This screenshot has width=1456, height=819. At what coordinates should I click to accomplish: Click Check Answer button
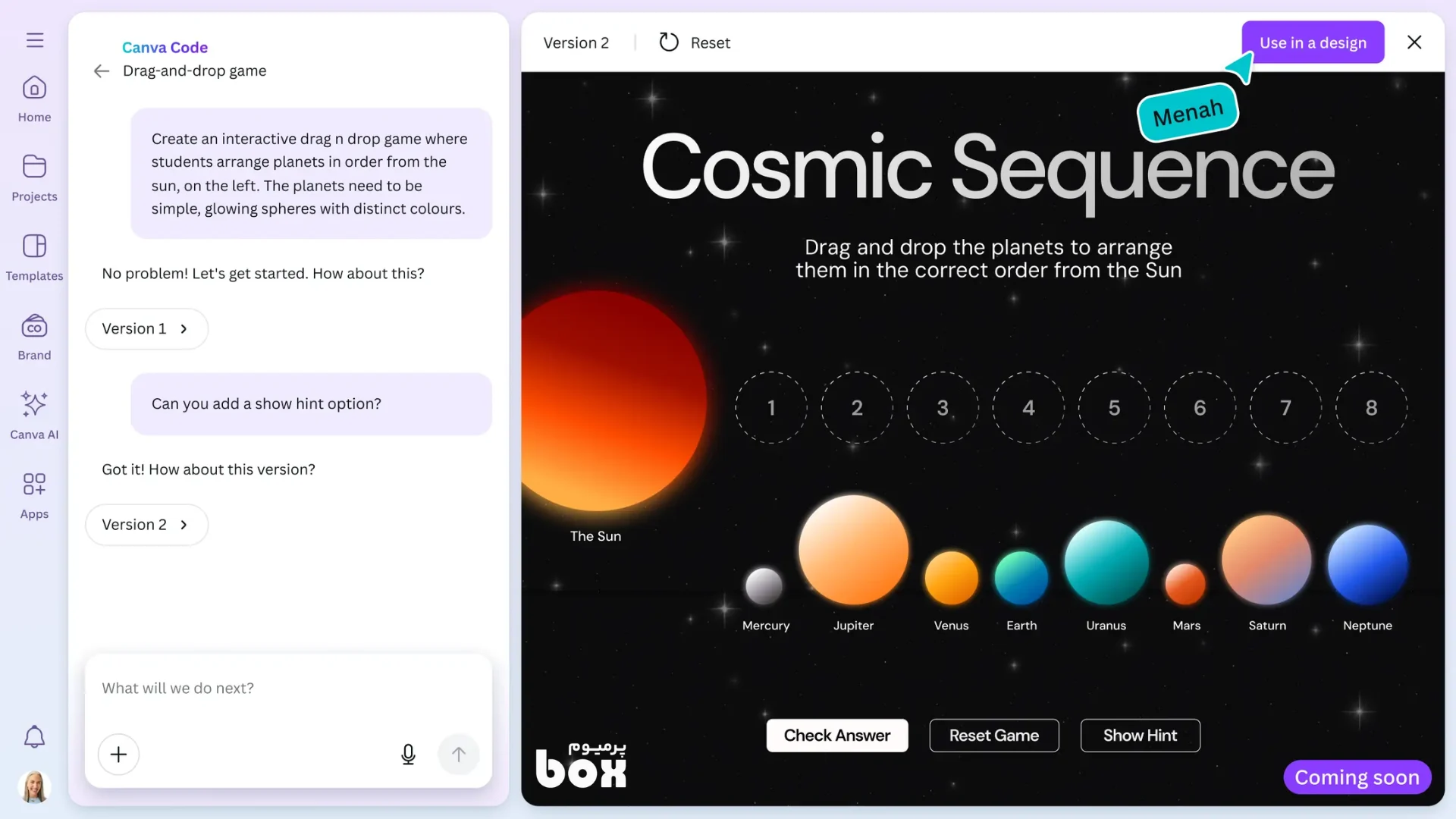tap(837, 736)
